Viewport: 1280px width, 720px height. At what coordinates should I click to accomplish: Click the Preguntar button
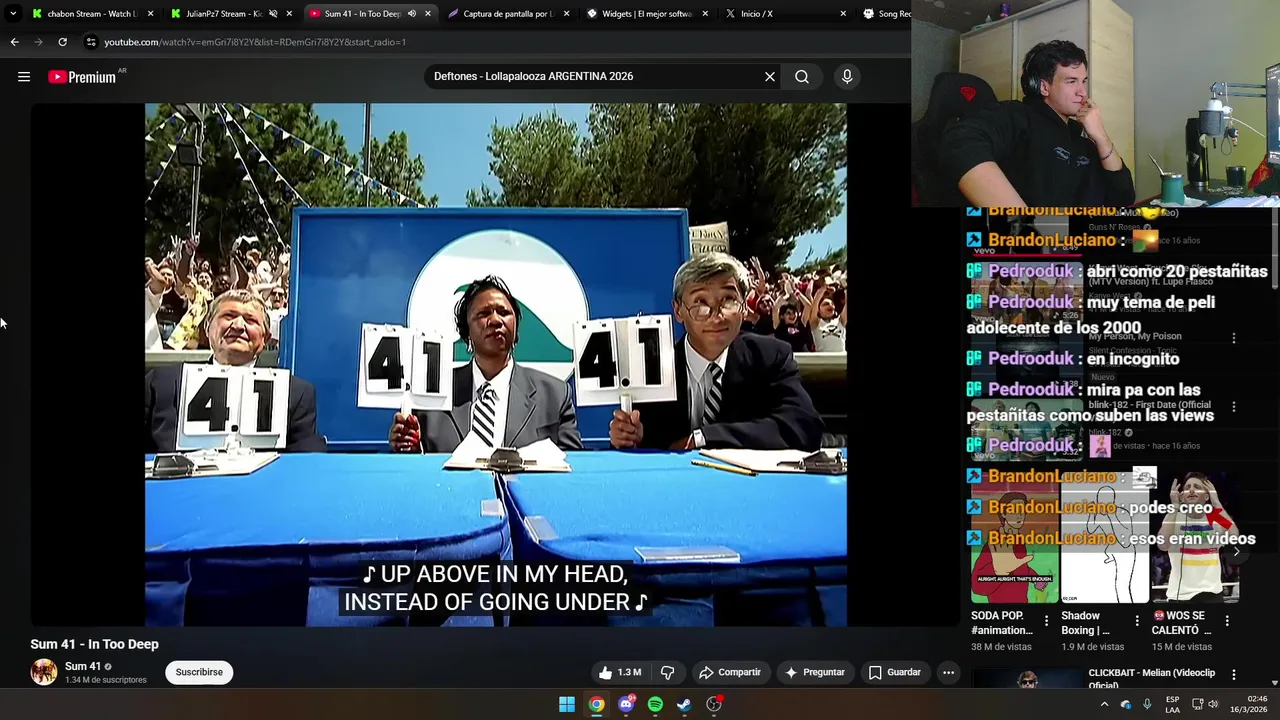pyautogui.click(x=815, y=672)
